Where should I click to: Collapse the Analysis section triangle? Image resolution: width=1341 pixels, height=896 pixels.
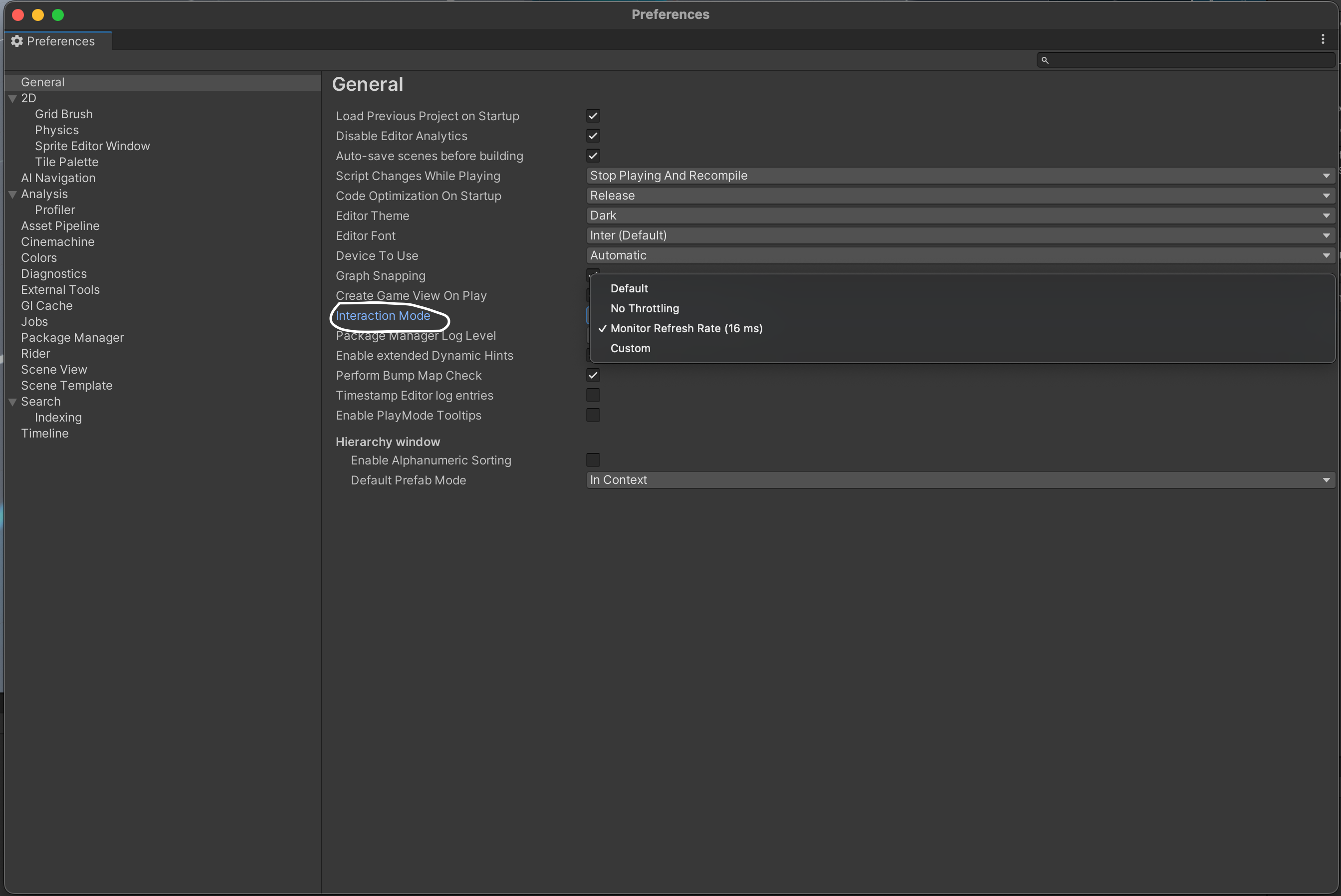point(12,195)
